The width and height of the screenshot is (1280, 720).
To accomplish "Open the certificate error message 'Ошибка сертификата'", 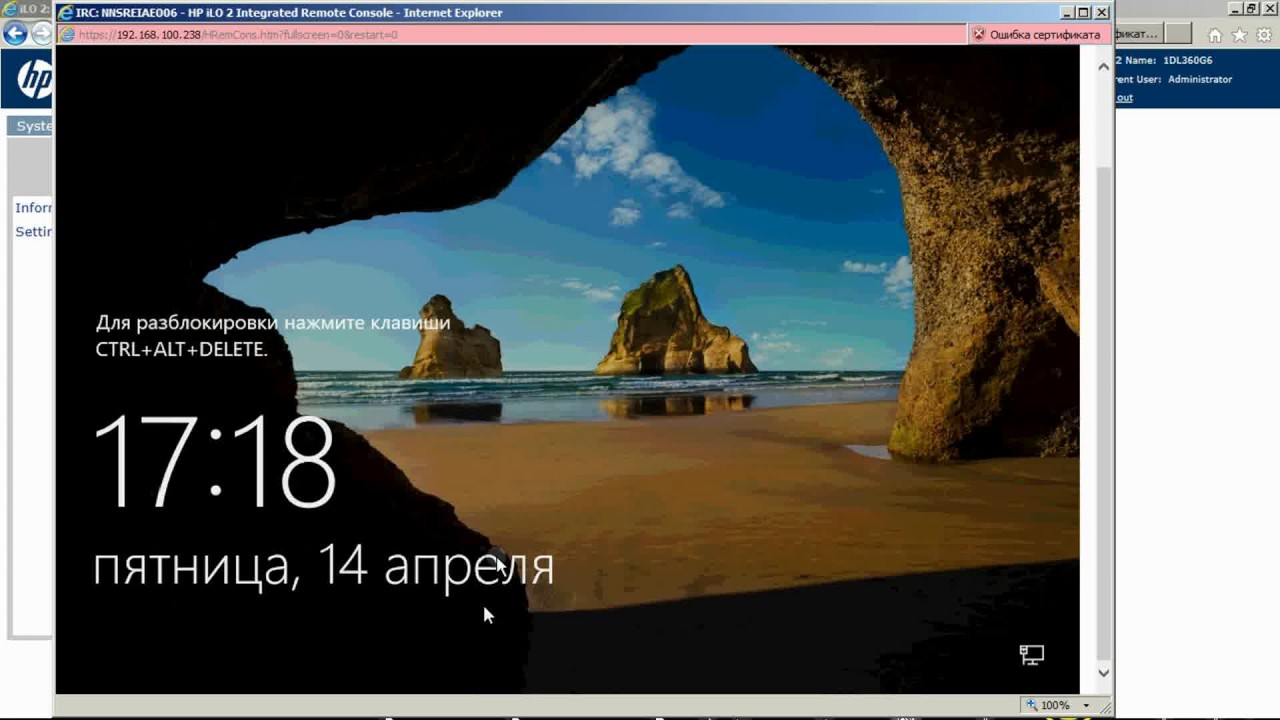I will click(x=1045, y=34).
